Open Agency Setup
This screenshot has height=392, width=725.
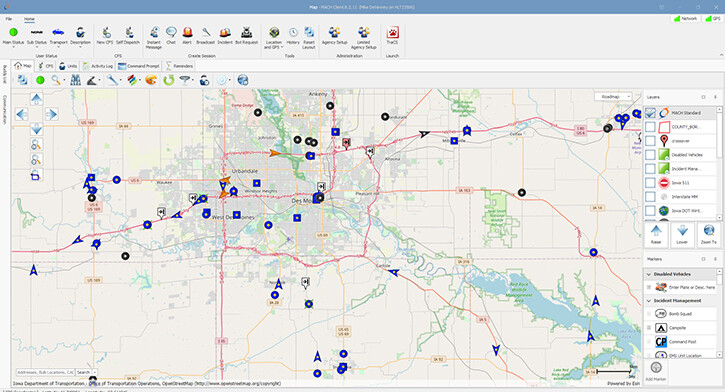click(334, 36)
